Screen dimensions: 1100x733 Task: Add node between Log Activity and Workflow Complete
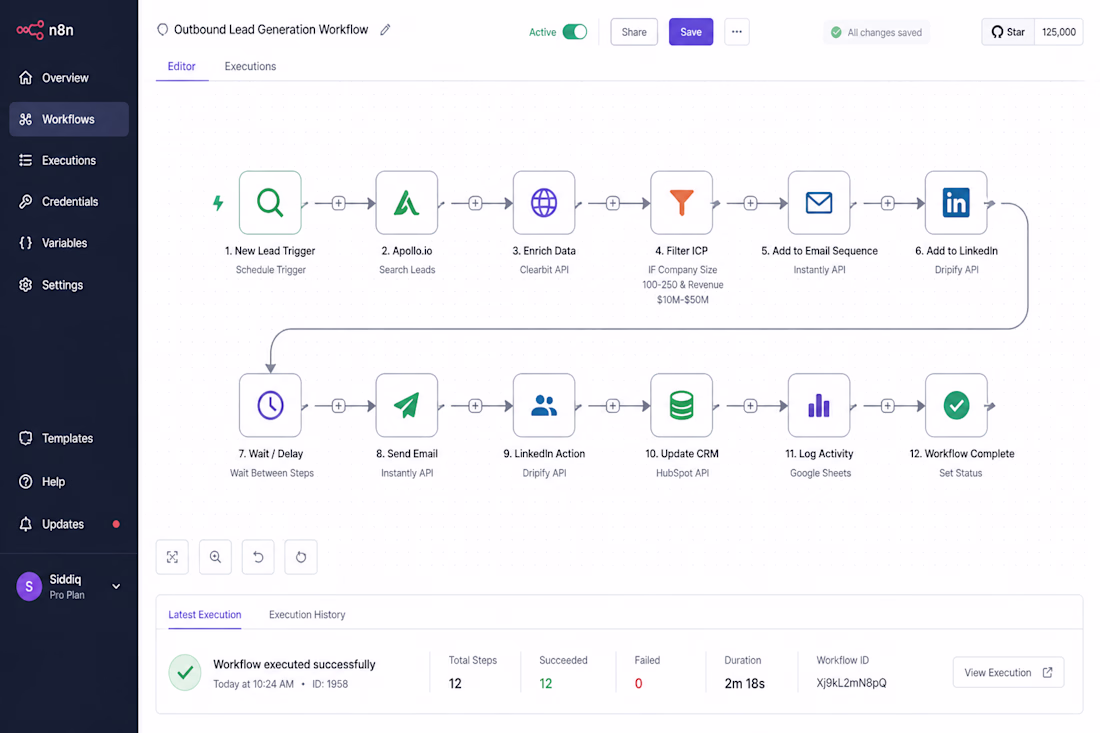click(887, 405)
